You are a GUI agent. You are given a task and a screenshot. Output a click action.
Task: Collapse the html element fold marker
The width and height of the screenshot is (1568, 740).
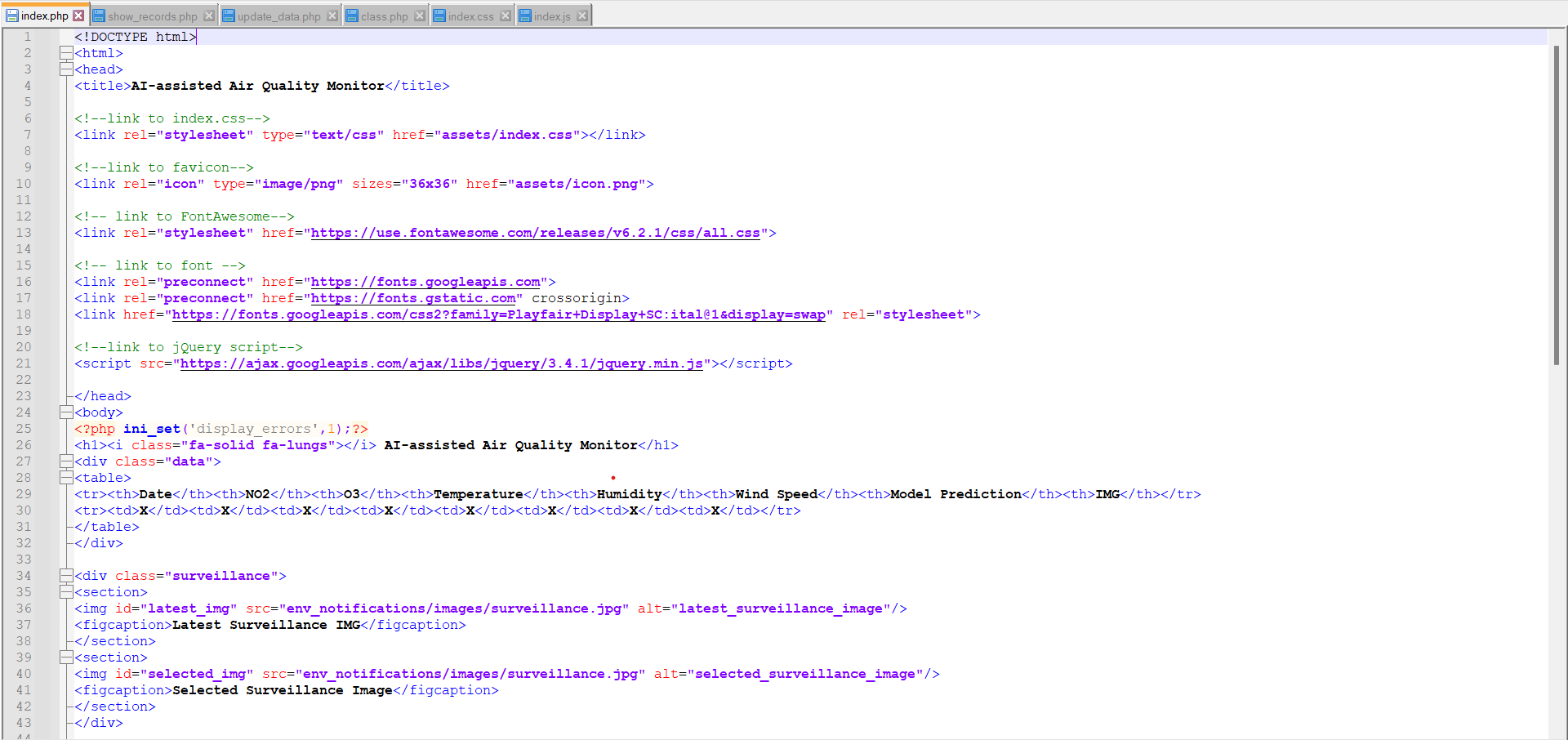pyautogui.click(x=67, y=52)
